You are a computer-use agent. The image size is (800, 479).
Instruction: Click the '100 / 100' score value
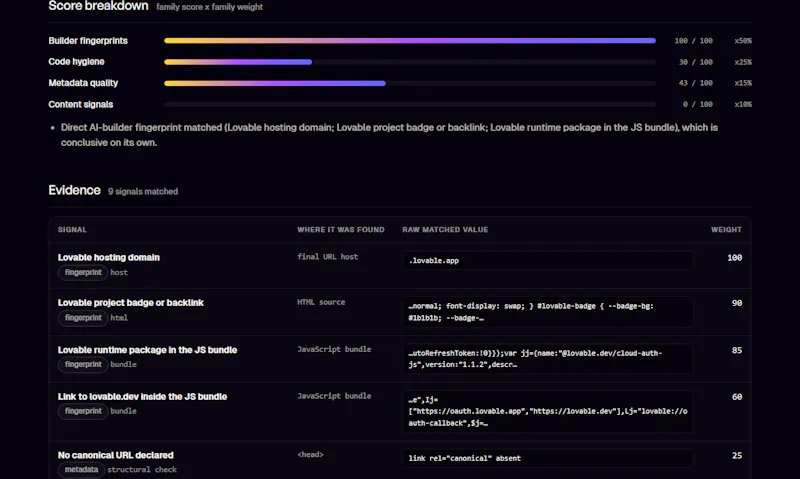pos(693,41)
